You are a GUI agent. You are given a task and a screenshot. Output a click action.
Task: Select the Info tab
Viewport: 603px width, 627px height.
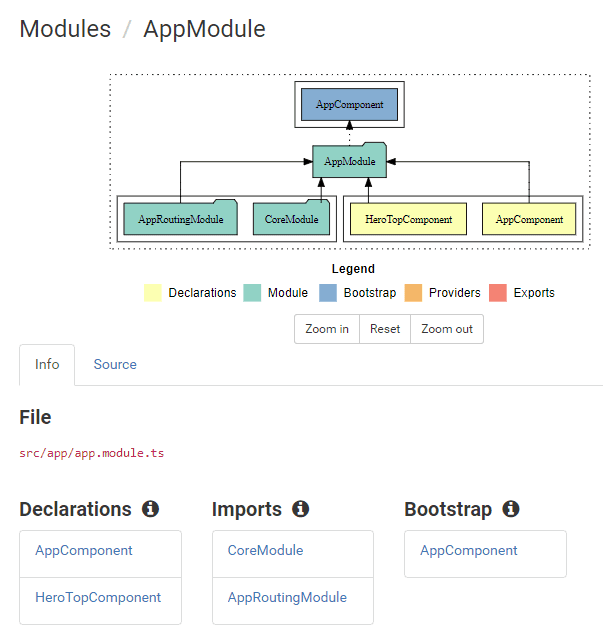click(47, 364)
